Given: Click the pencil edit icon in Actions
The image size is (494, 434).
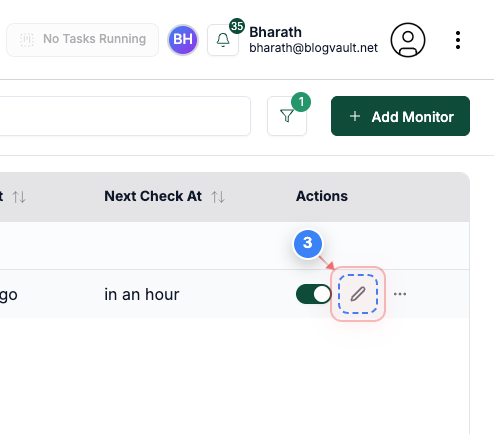Looking at the screenshot, I should click(x=358, y=294).
